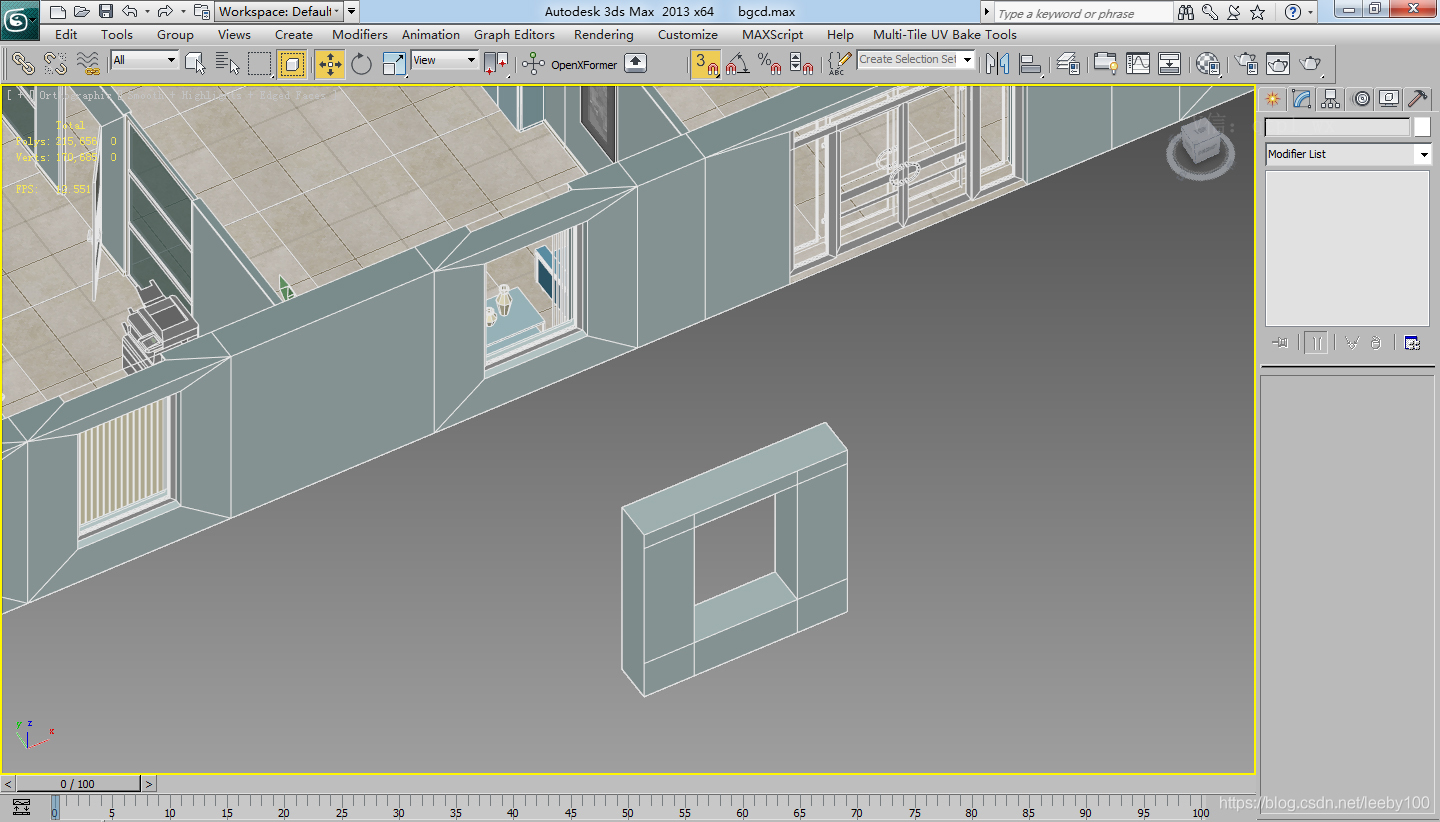Click the Render Production teapot icon
Screen dimensions: 1440x822
click(1311, 64)
